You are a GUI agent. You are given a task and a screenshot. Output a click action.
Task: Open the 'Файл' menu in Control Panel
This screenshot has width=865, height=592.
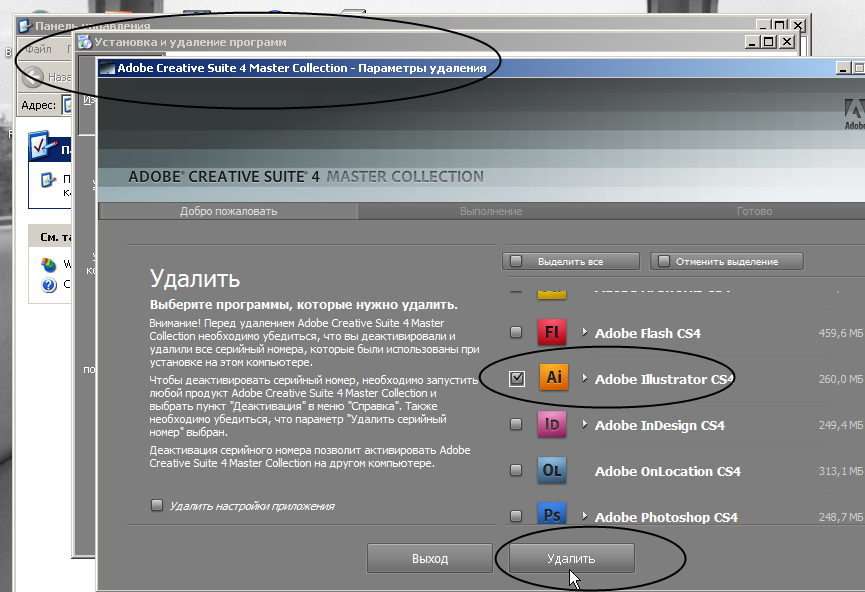pos(38,49)
